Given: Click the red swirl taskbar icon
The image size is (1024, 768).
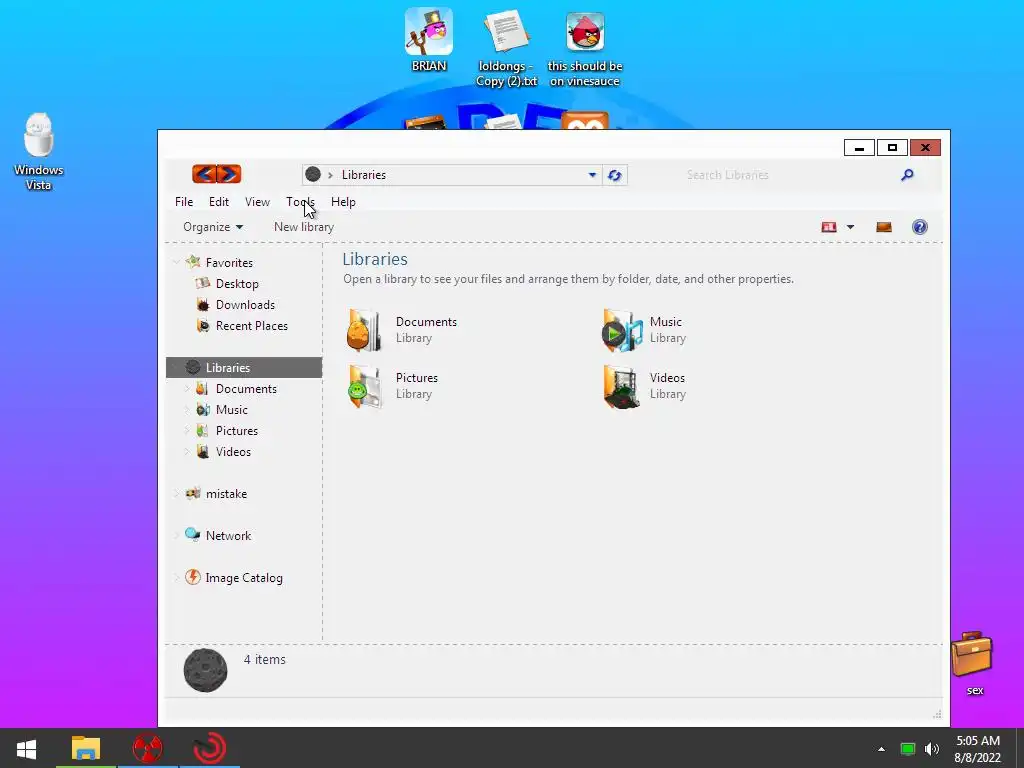Looking at the screenshot, I should [x=210, y=748].
